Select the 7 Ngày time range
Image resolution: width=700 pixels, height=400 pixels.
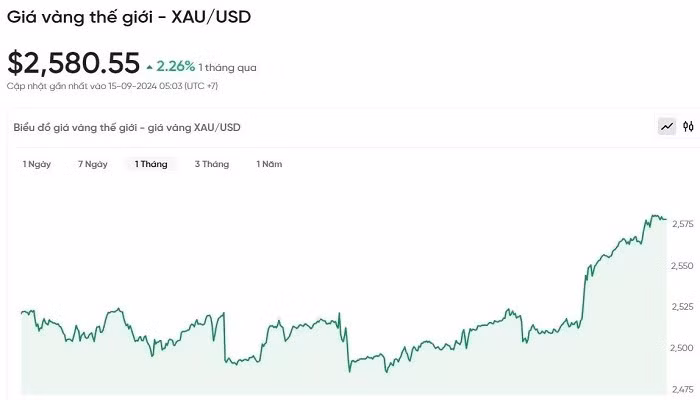93,164
